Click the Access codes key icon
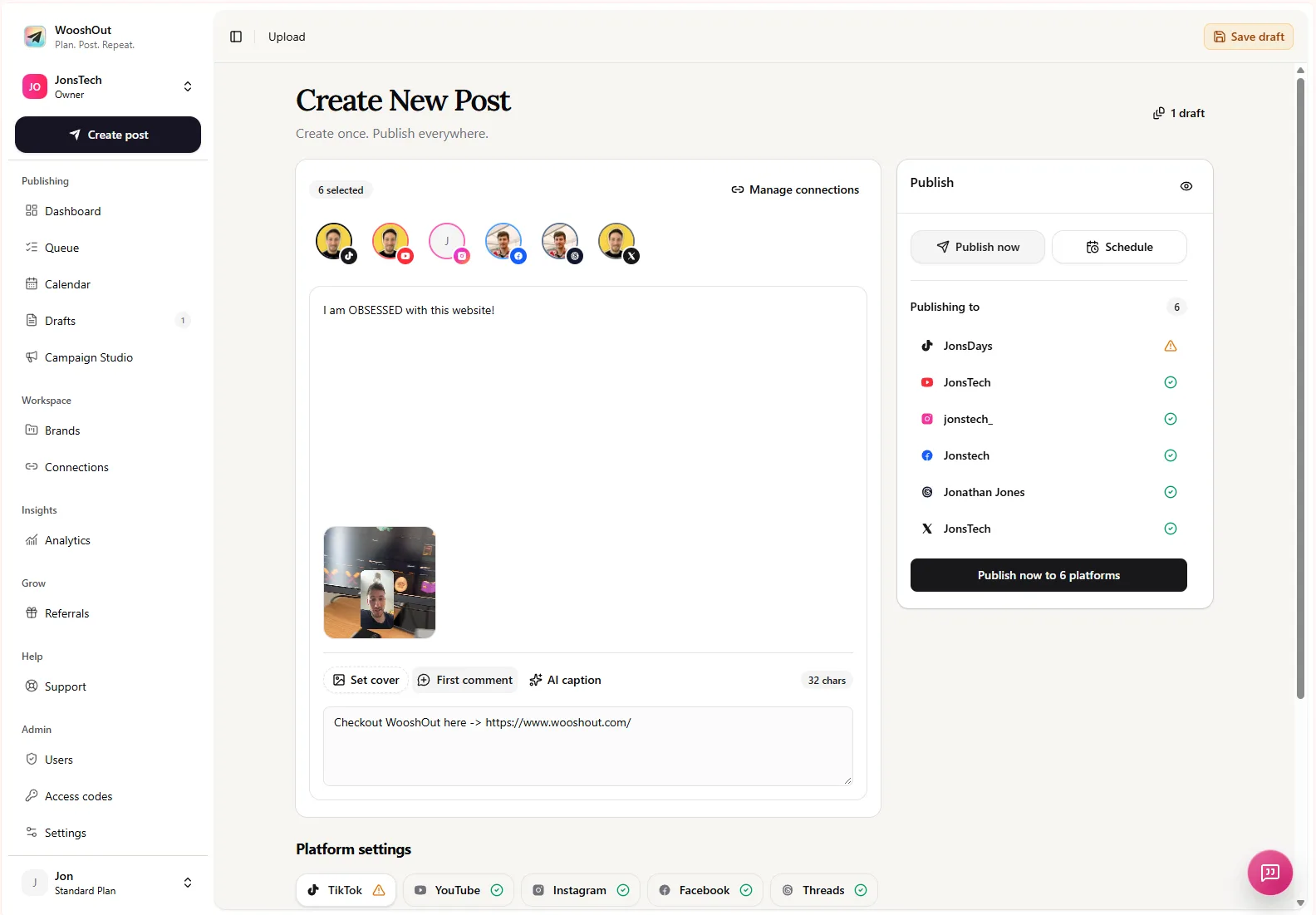This screenshot has width=1316, height=915. pos(32,796)
